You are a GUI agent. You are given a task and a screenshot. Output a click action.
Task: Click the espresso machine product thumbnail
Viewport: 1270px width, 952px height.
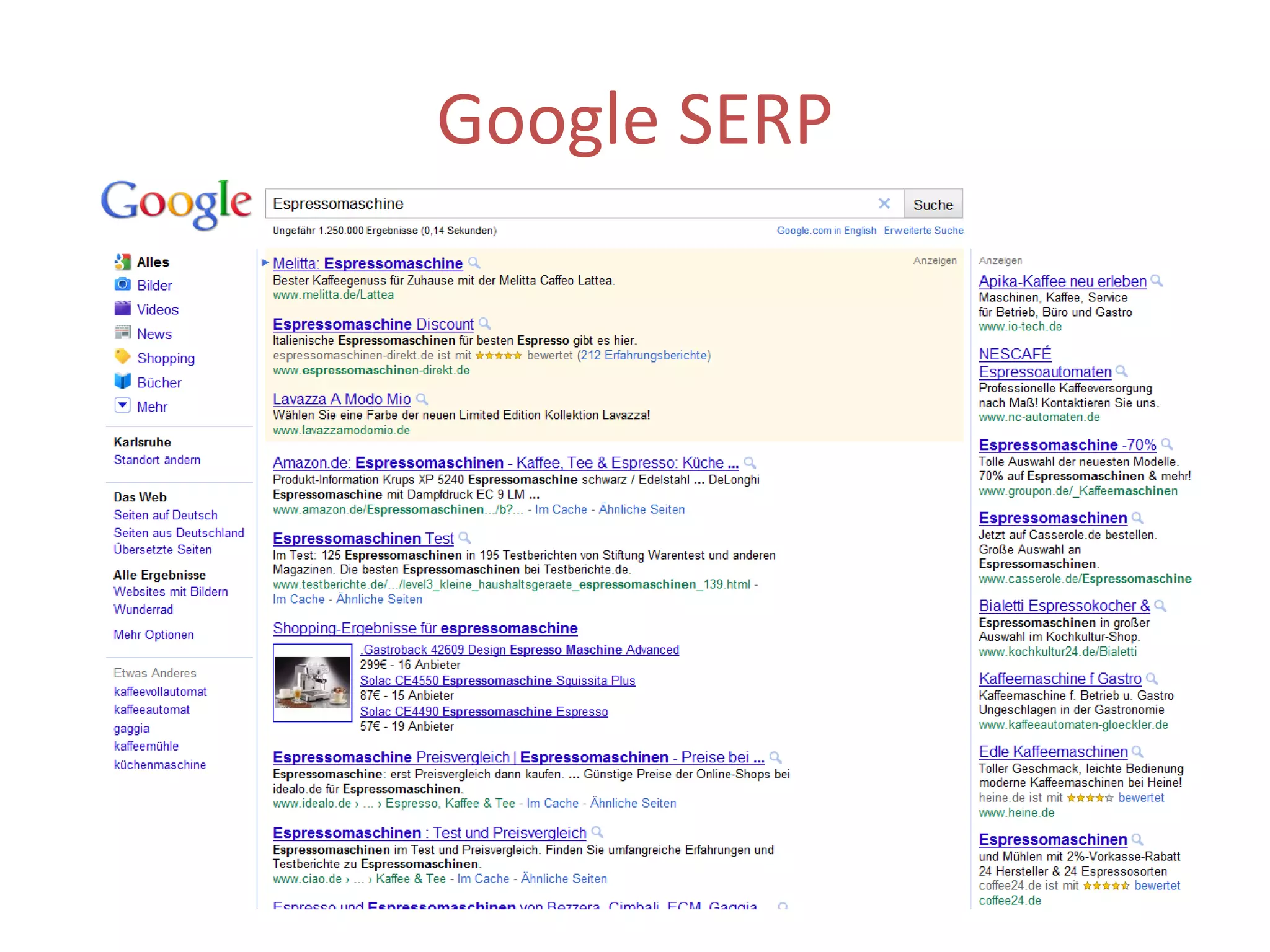(313, 682)
